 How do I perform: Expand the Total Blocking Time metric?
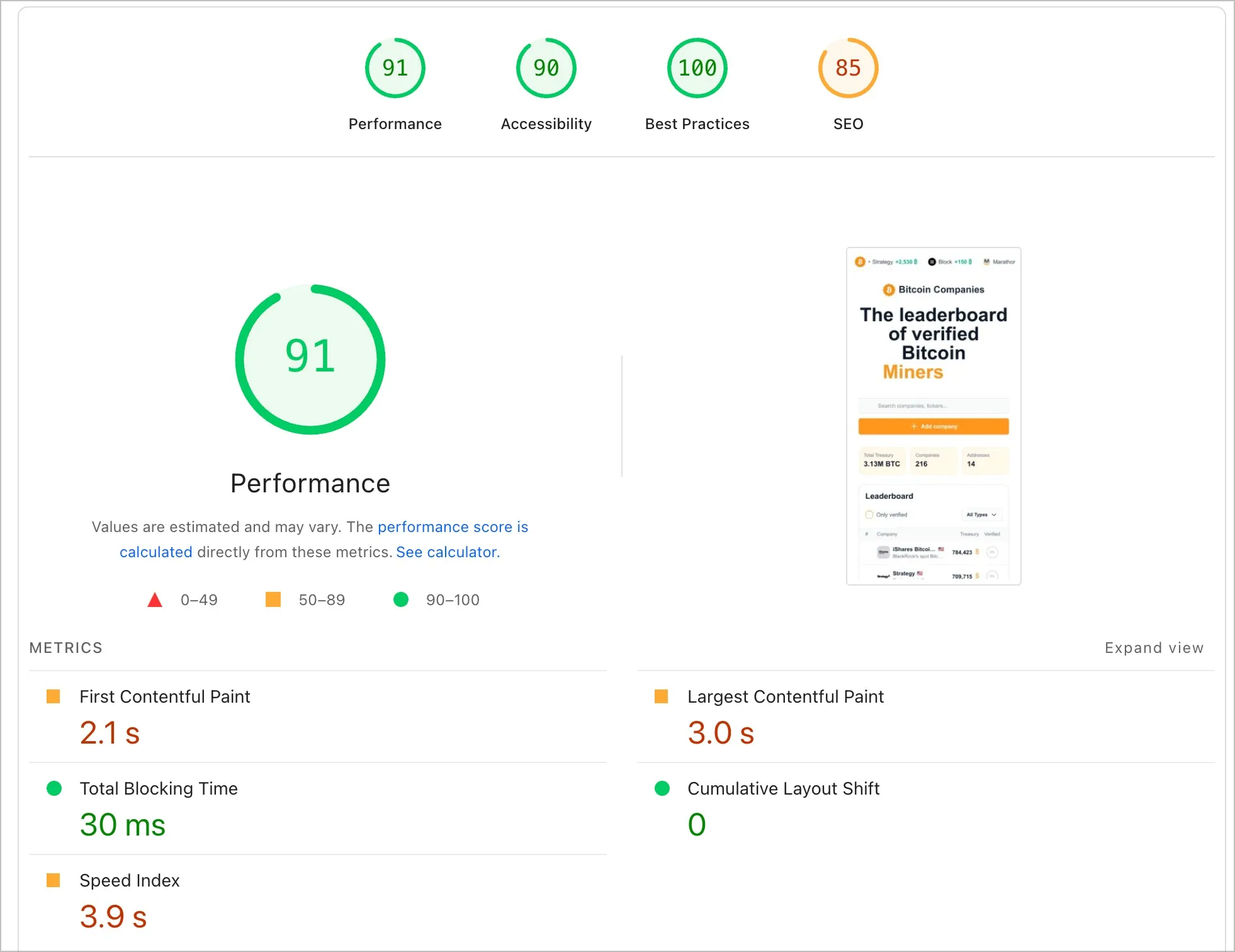[x=318, y=808]
